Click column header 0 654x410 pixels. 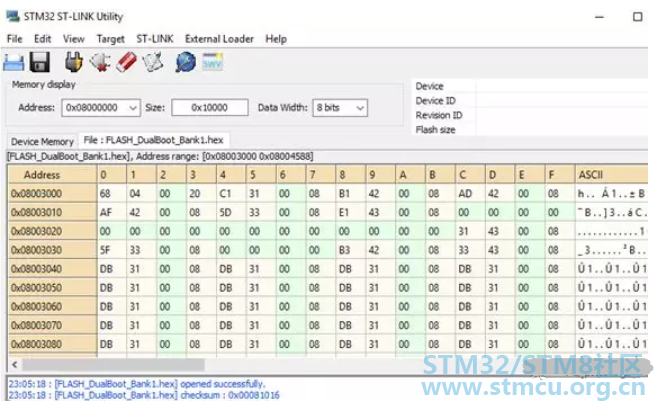112,175
